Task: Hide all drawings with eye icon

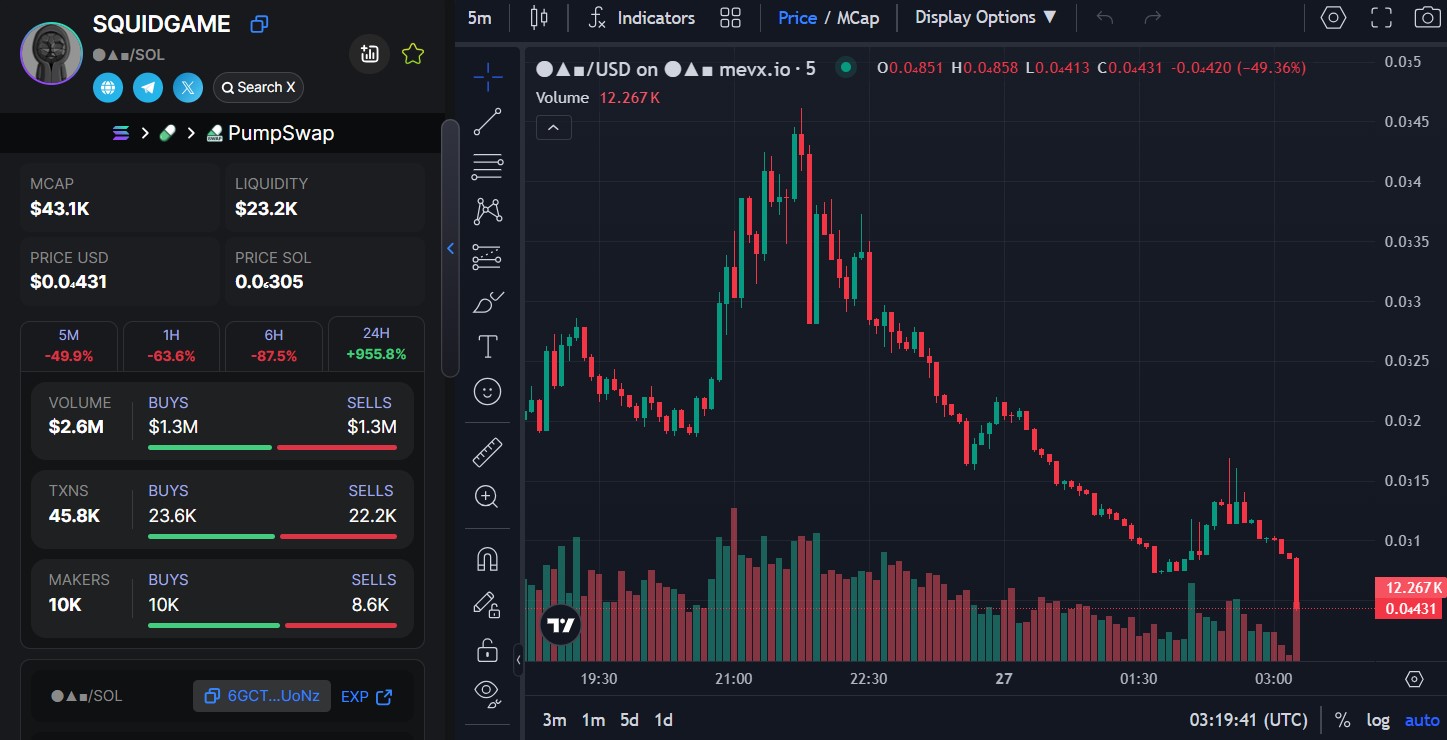Action: 487,690
